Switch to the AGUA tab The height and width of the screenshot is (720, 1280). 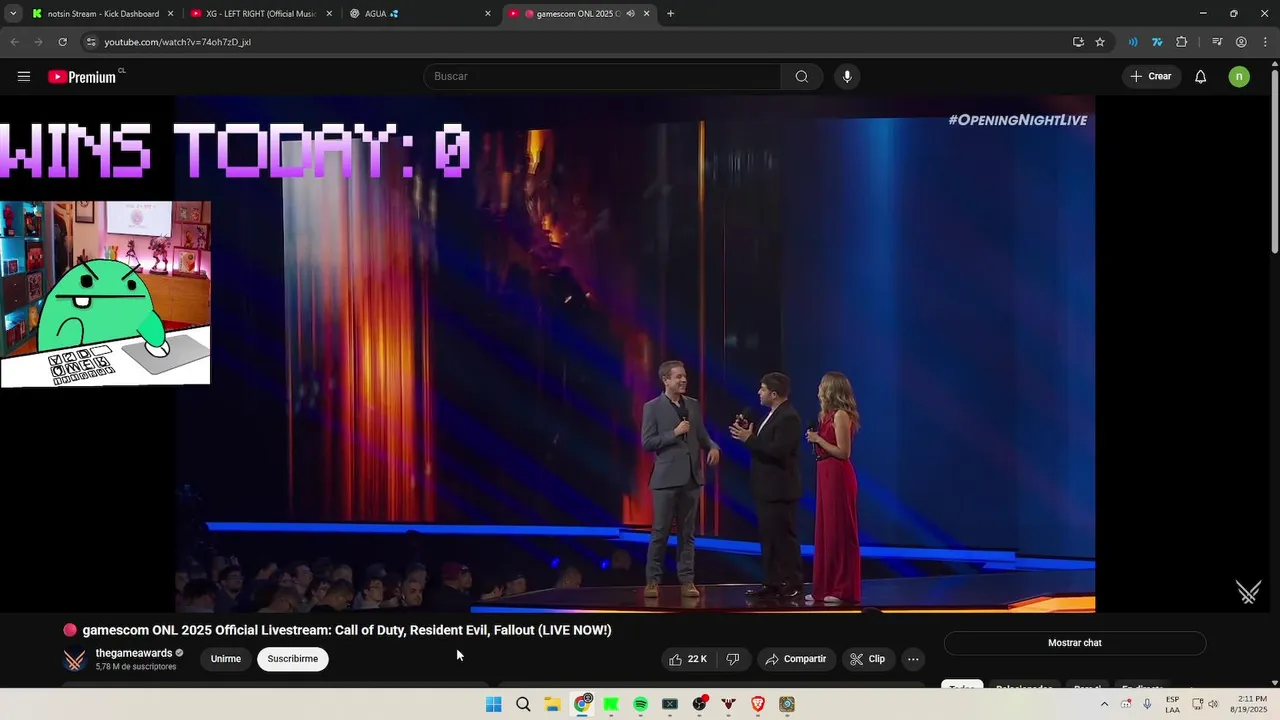(x=420, y=14)
